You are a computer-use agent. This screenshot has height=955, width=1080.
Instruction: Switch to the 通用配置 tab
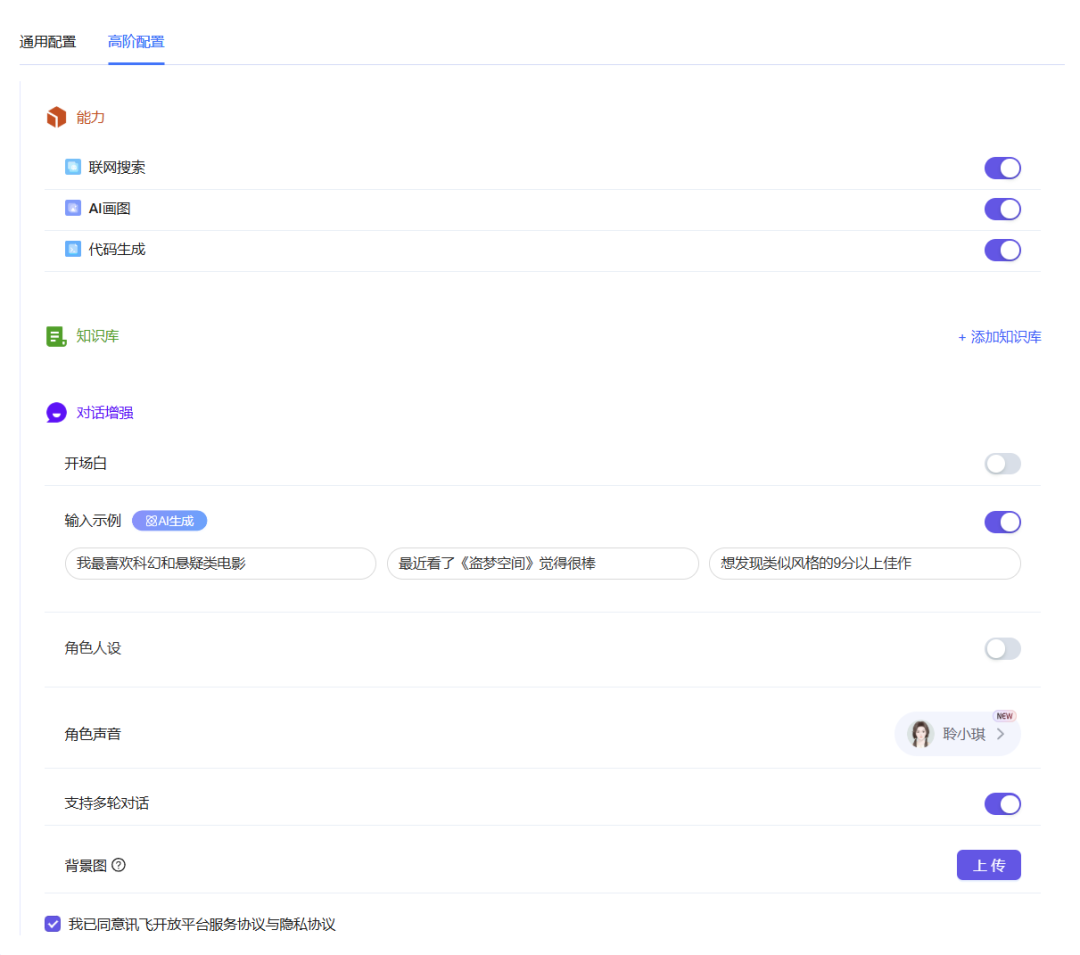[48, 42]
